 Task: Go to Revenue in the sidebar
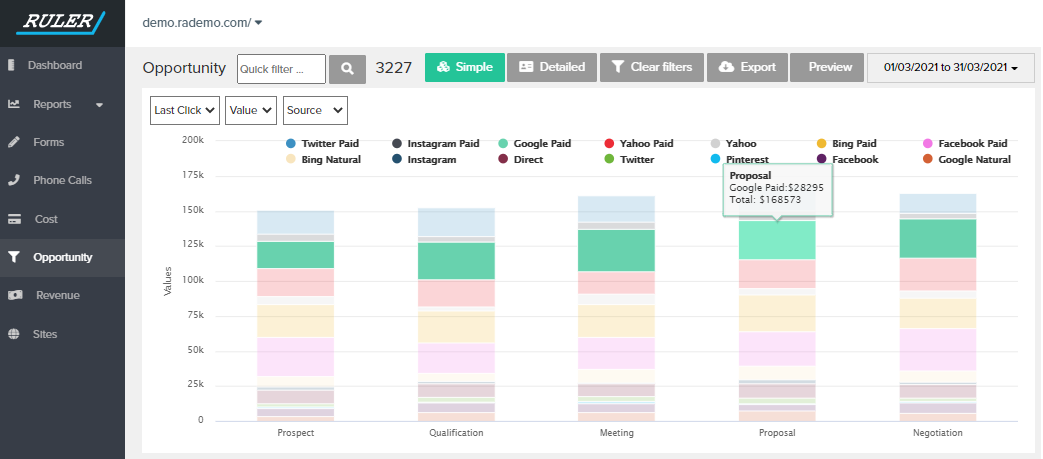click(x=57, y=295)
